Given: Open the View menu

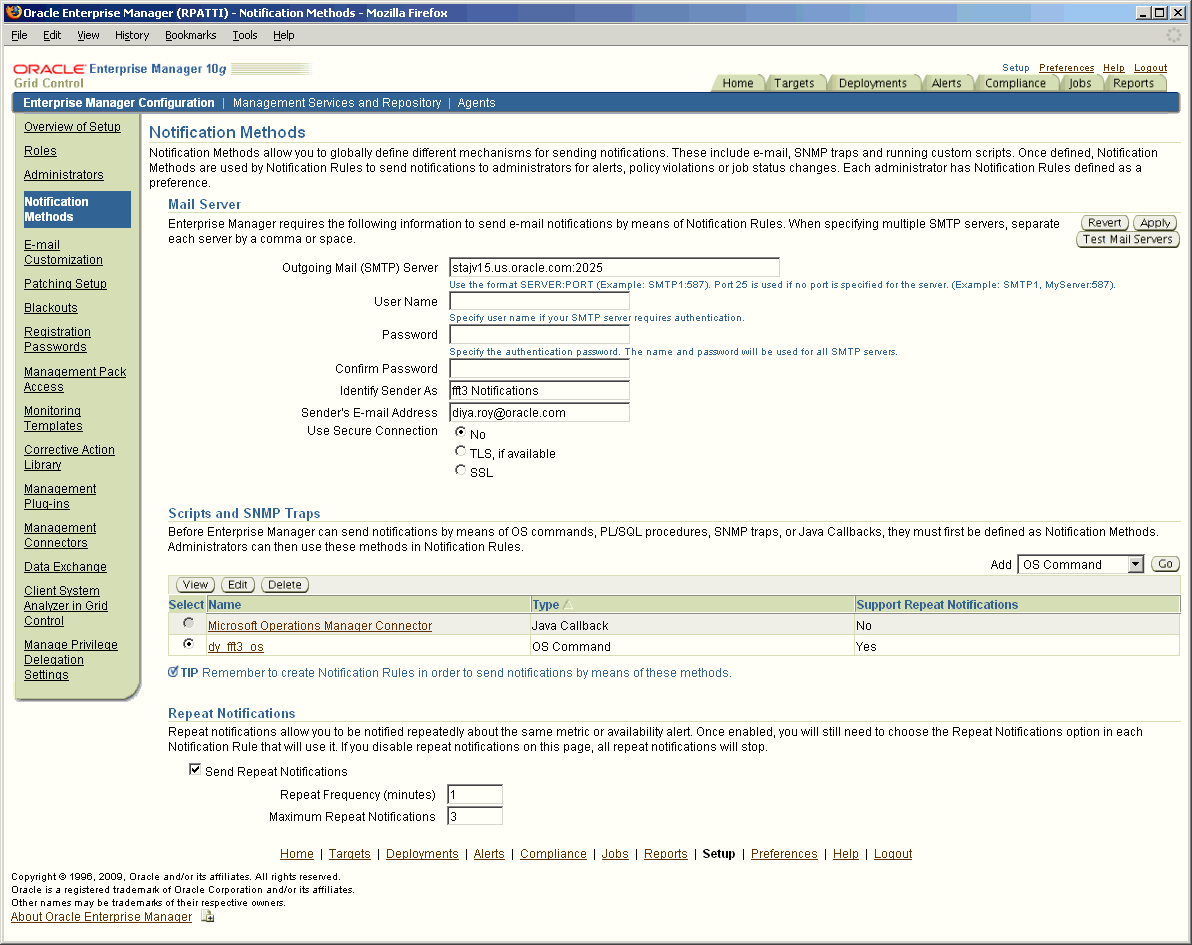Looking at the screenshot, I should click(x=88, y=35).
